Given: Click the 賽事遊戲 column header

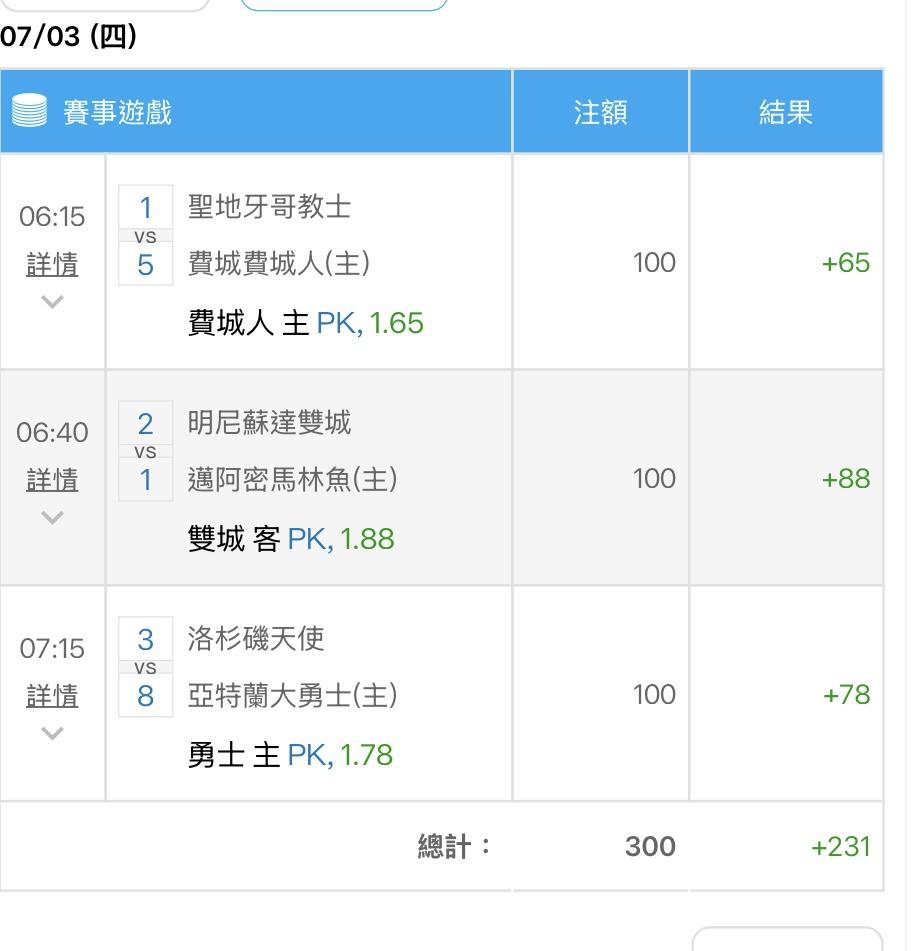Looking at the screenshot, I should (118, 112).
